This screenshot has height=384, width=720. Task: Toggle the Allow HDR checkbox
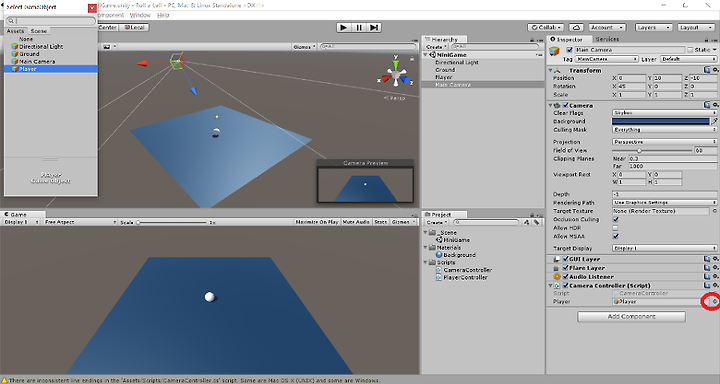coord(615,228)
